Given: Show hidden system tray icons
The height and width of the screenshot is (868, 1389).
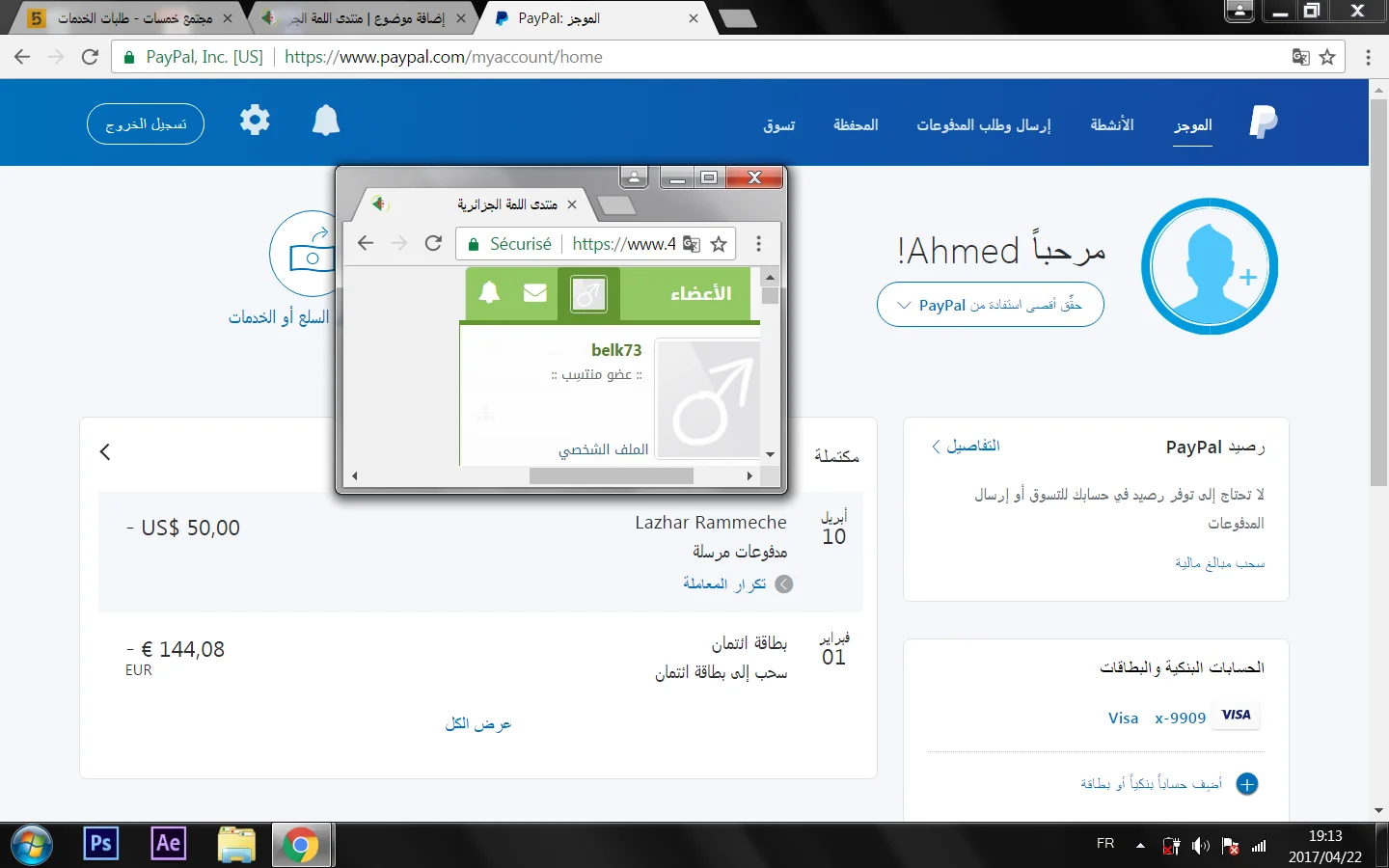Looking at the screenshot, I should (1140, 846).
